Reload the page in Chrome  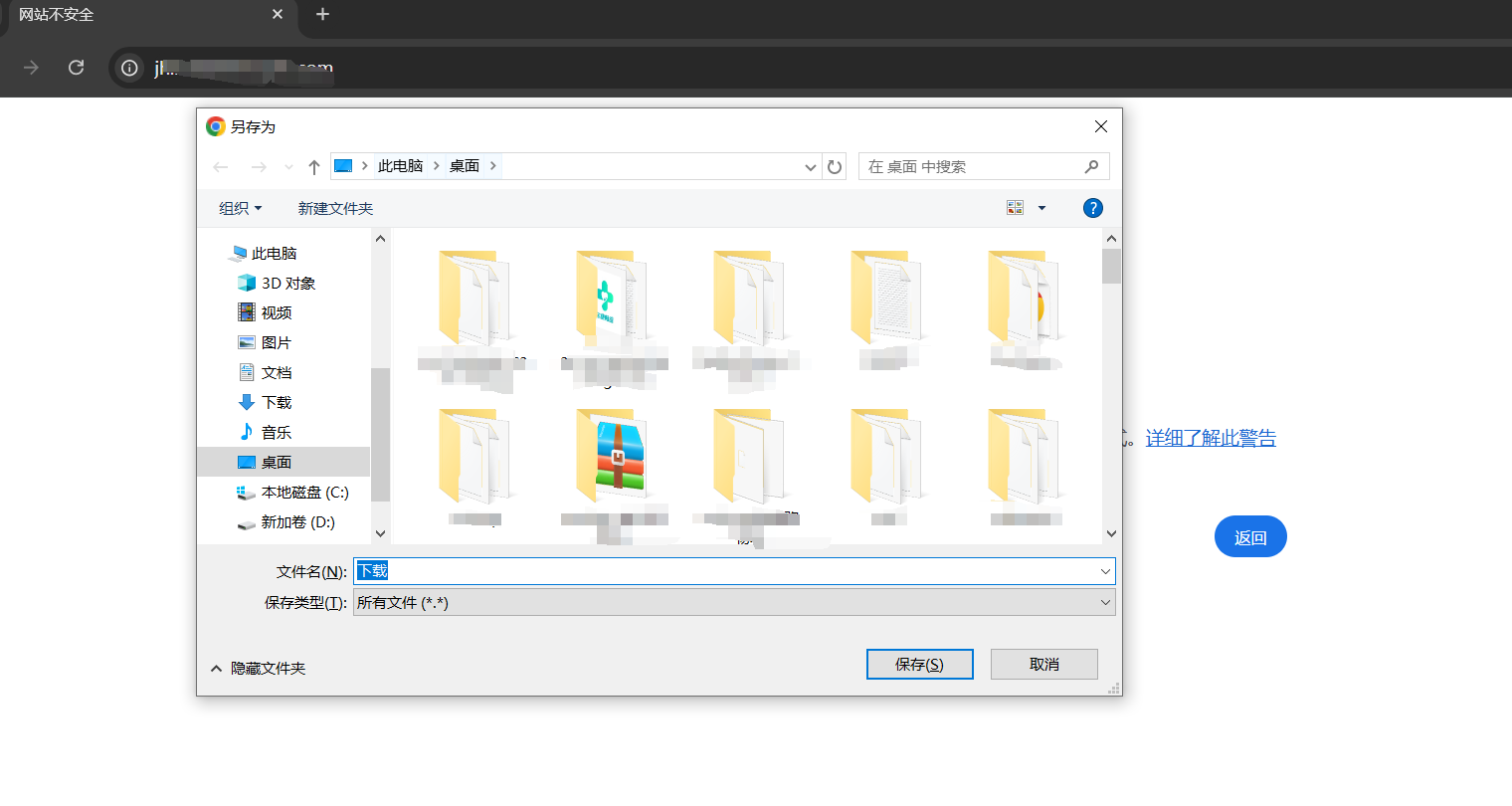(76, 68)
